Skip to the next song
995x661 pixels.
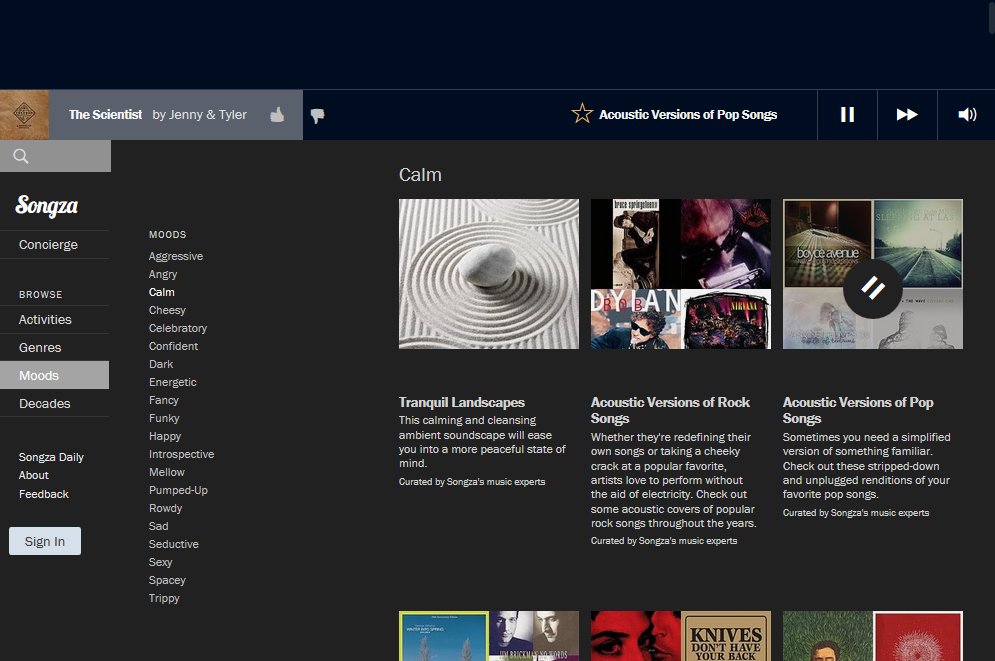coord(907,114)
